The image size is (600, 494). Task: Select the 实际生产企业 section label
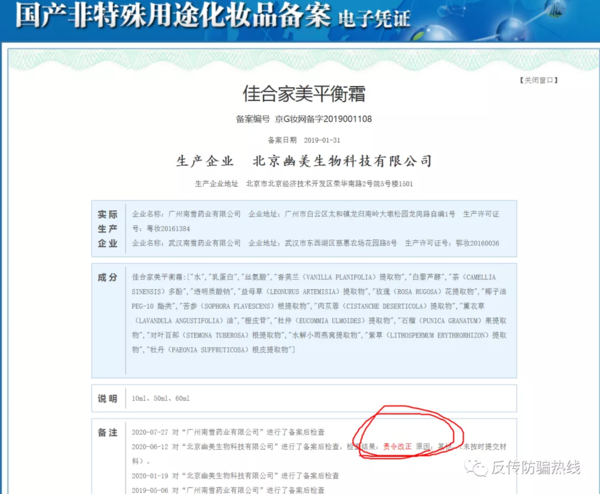pyautogui.click(x=107, y=229)
